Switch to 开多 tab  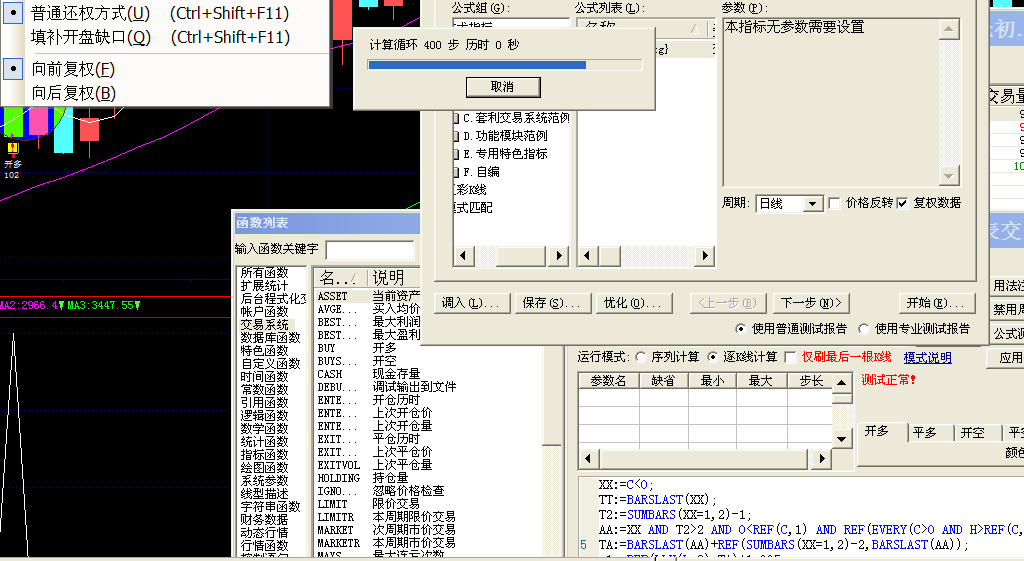882,431
